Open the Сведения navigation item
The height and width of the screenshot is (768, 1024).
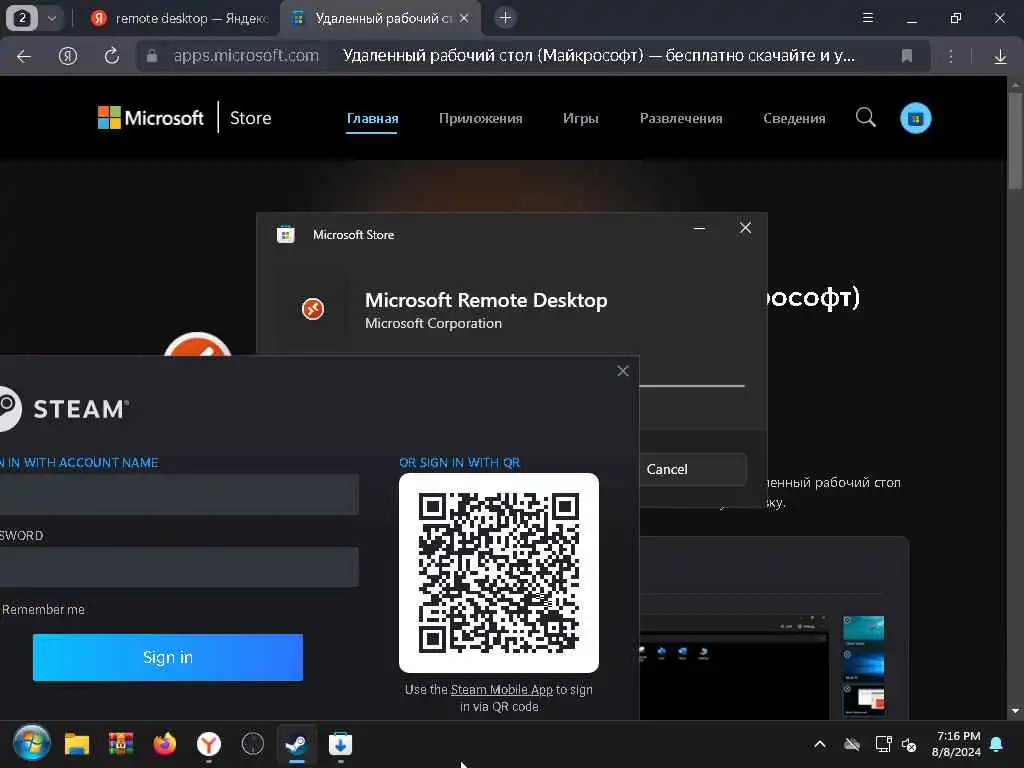pyautogui.click(x=794, y=119)
